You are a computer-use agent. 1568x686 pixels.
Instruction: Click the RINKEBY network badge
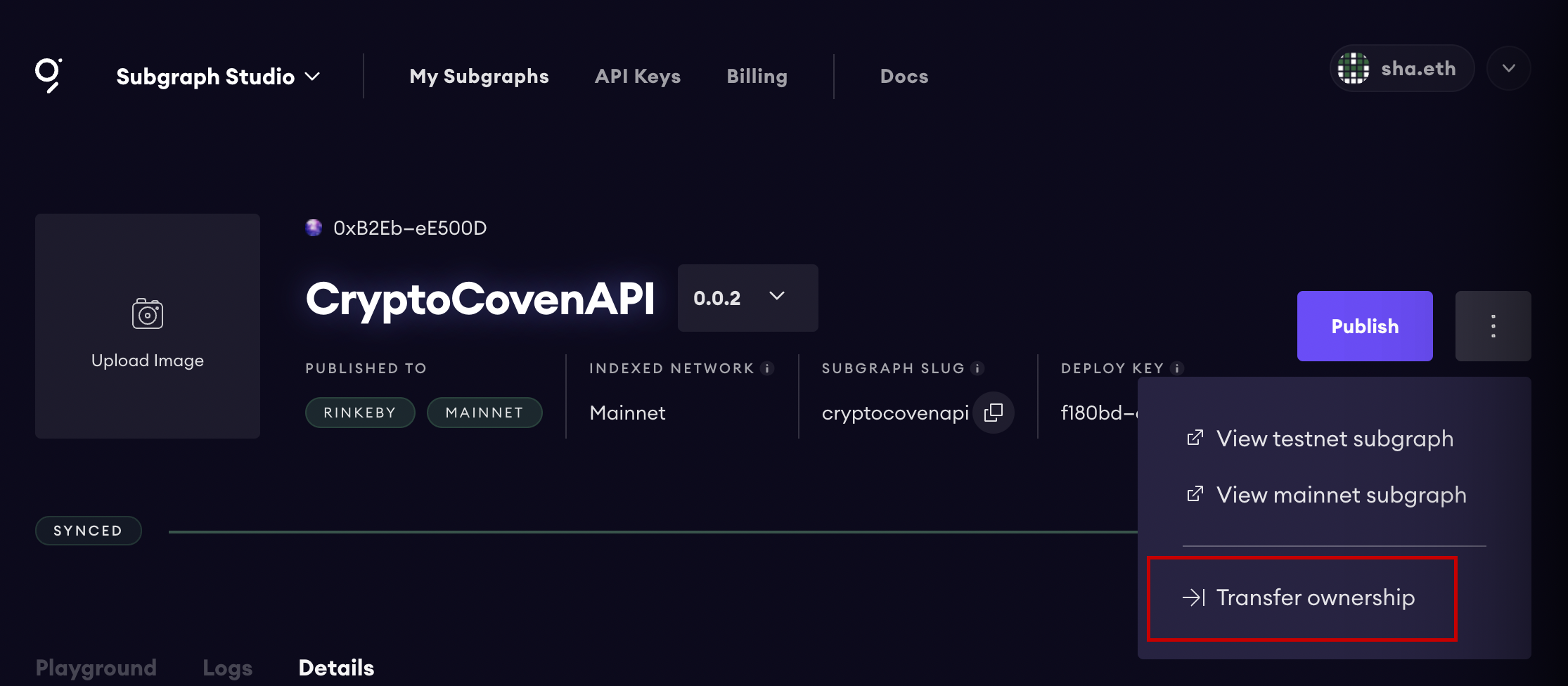click(x=360, y=413)
